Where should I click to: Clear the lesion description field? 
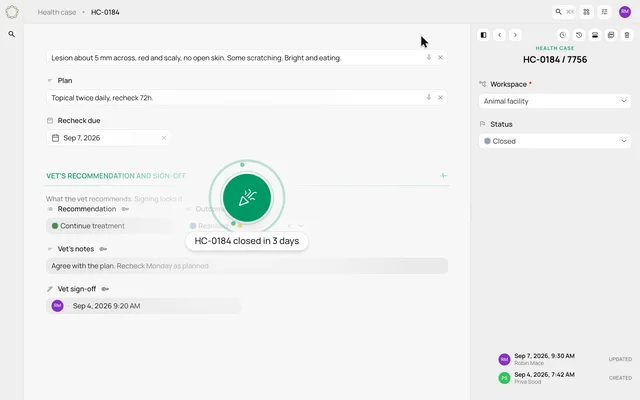(440, 58)
